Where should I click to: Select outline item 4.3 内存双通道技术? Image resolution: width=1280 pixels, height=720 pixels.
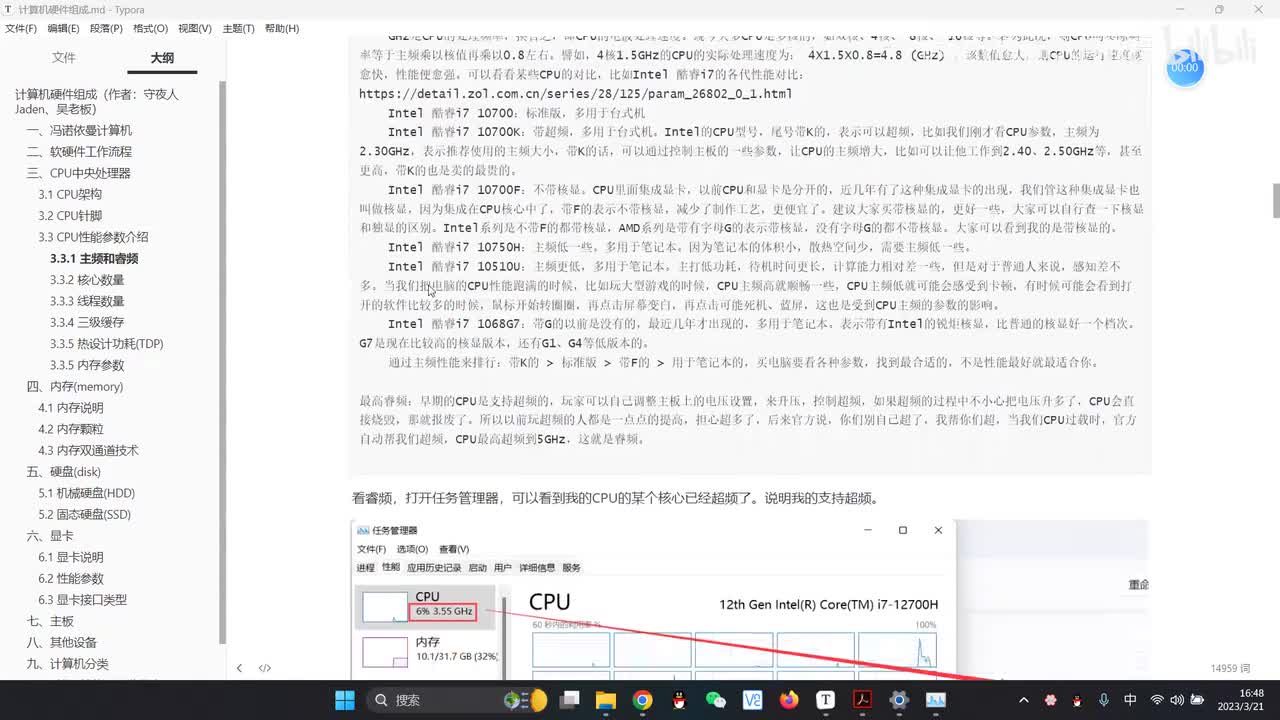(88, 450)
